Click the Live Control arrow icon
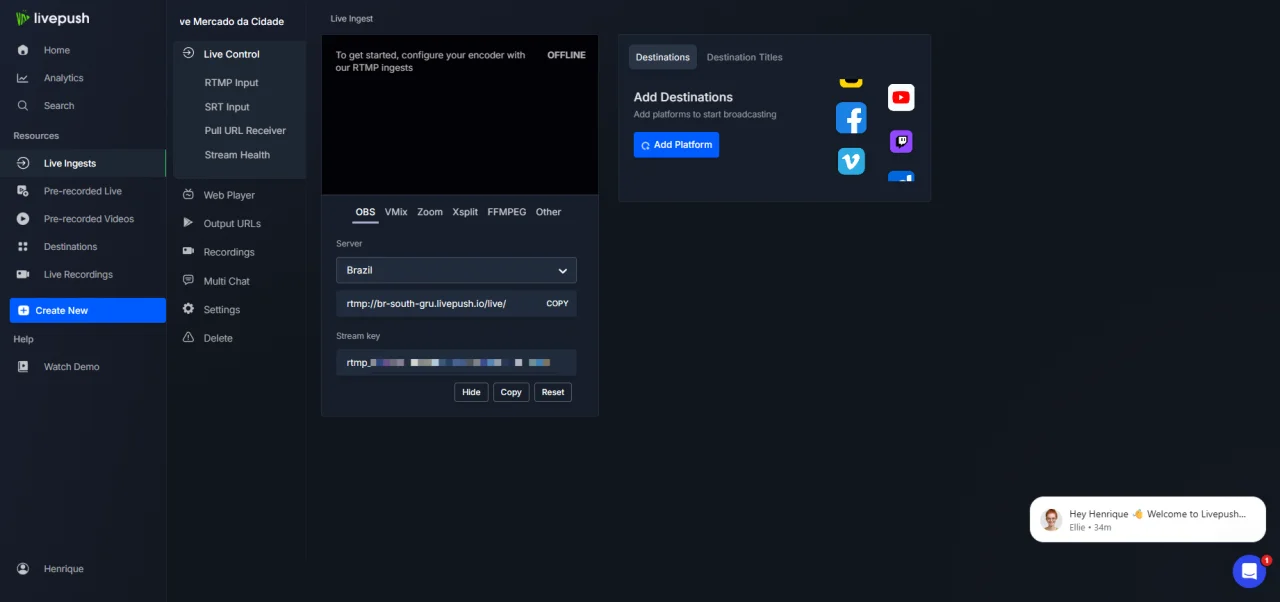This screenshot has height=602, width=1280. 188,53
